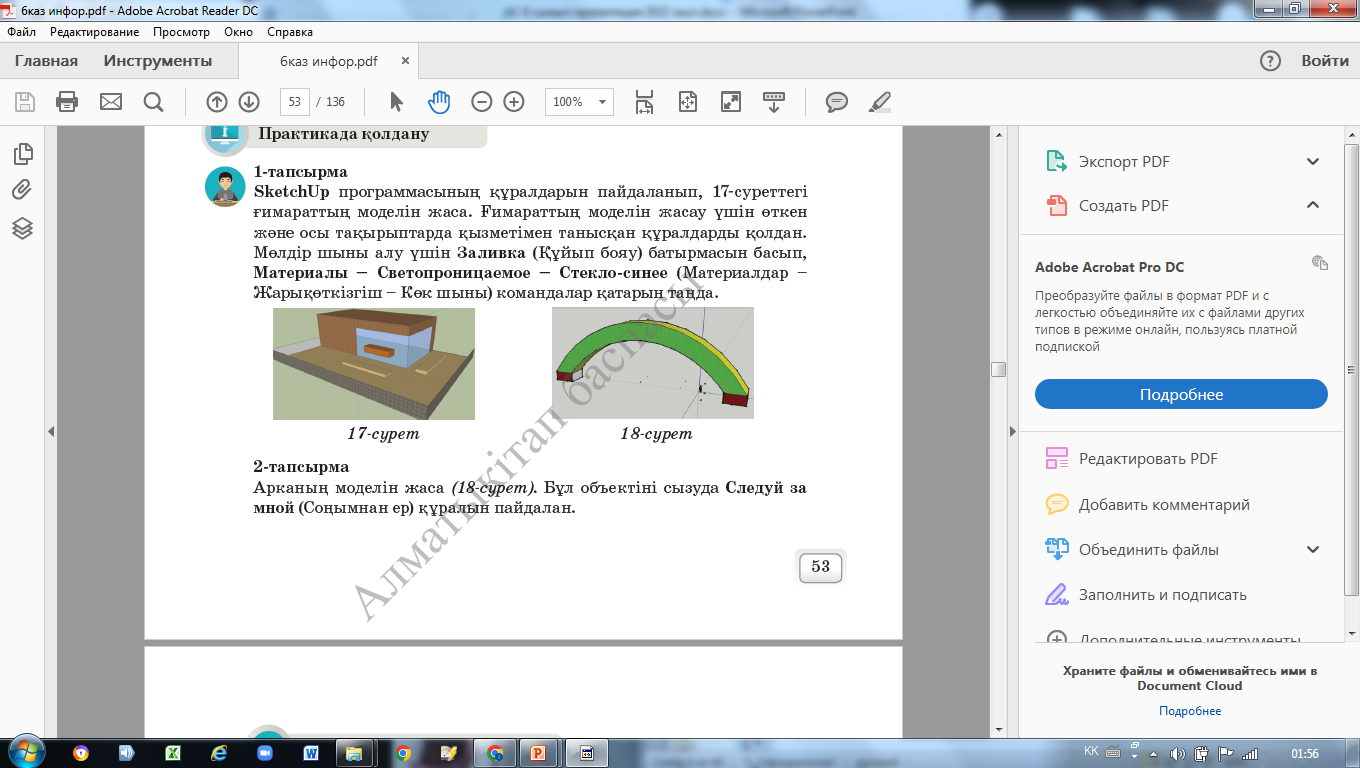Send file by email envelope icon
The height and width of the screenshot is (768, 1360).
click(110, 102)
